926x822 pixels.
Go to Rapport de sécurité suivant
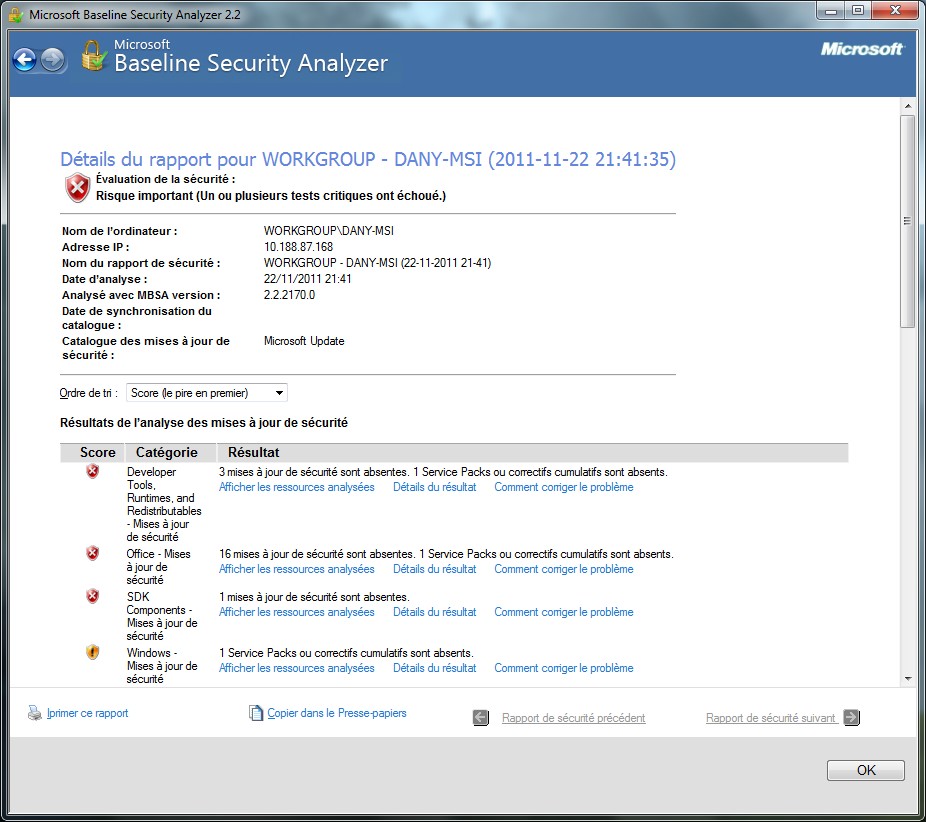pos(771,718)
